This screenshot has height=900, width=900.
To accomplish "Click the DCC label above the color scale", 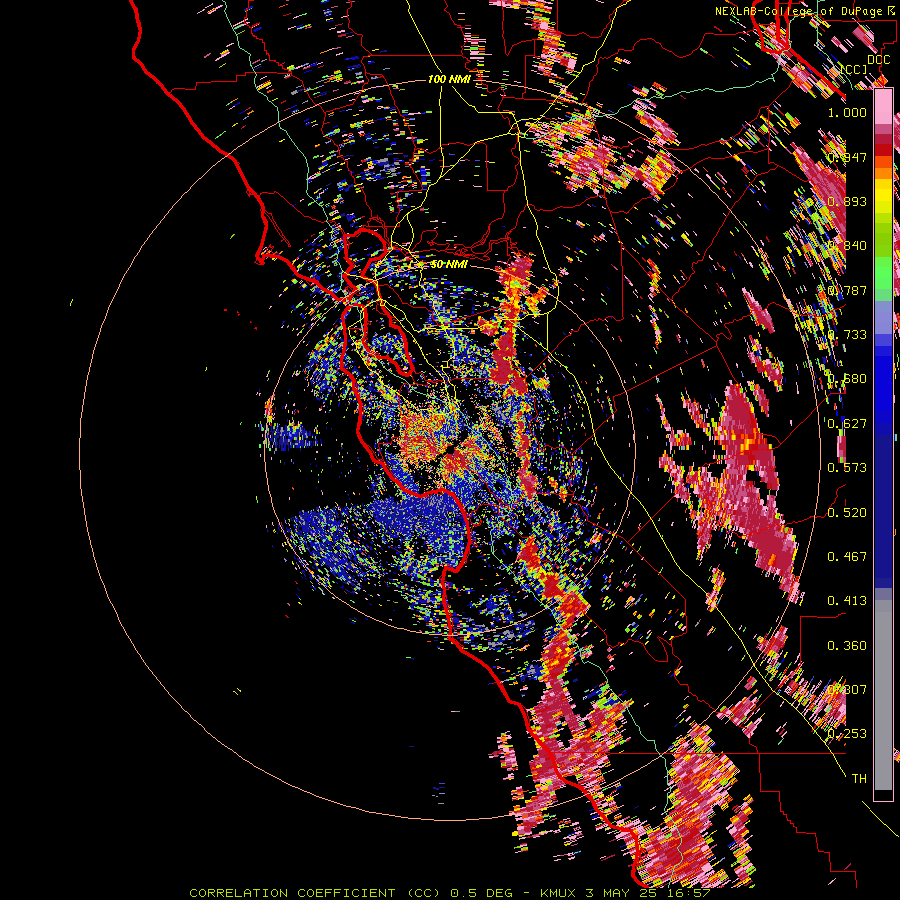I will 879,60.
